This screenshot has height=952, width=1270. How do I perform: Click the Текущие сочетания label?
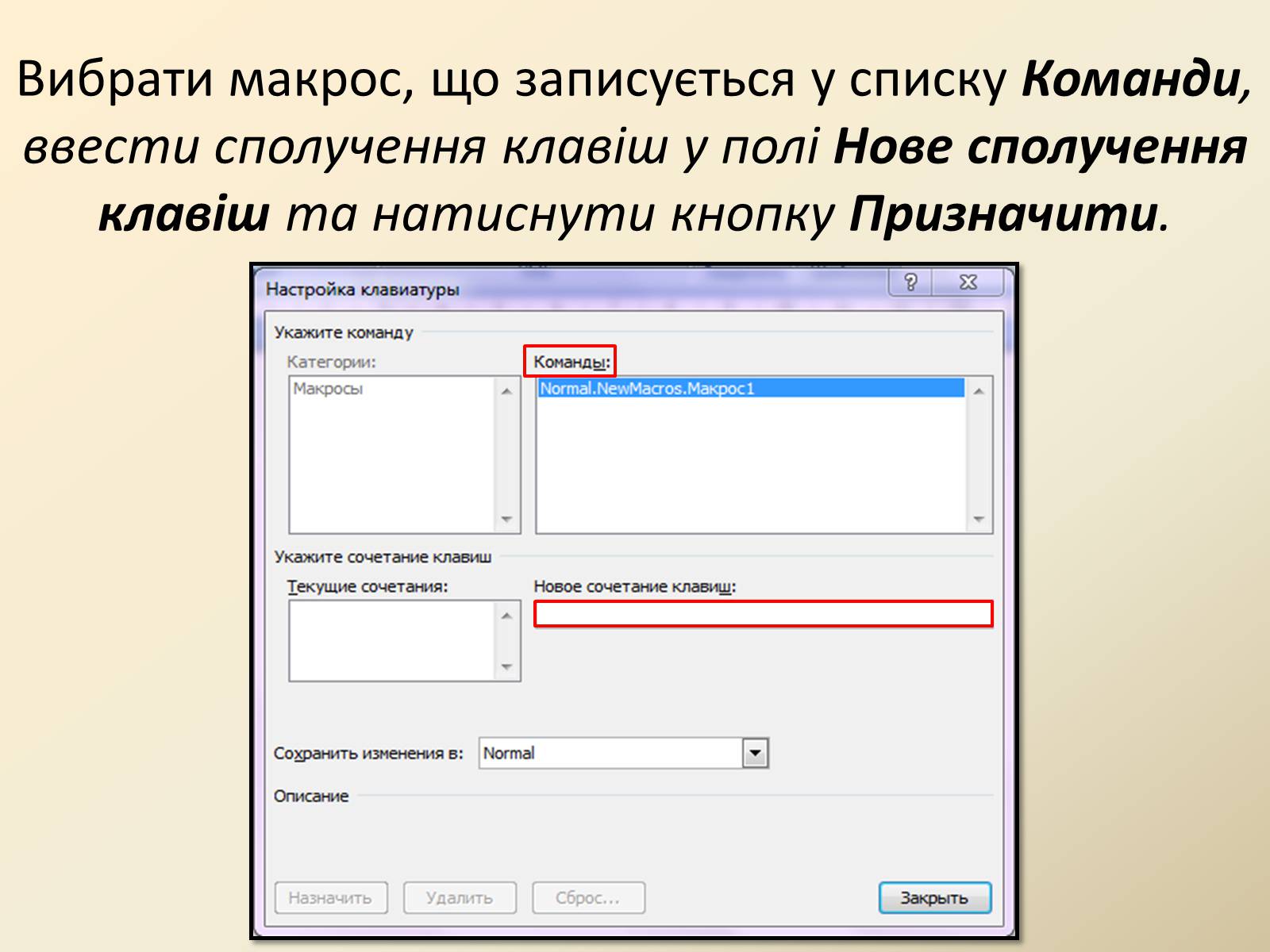[368, 587]
